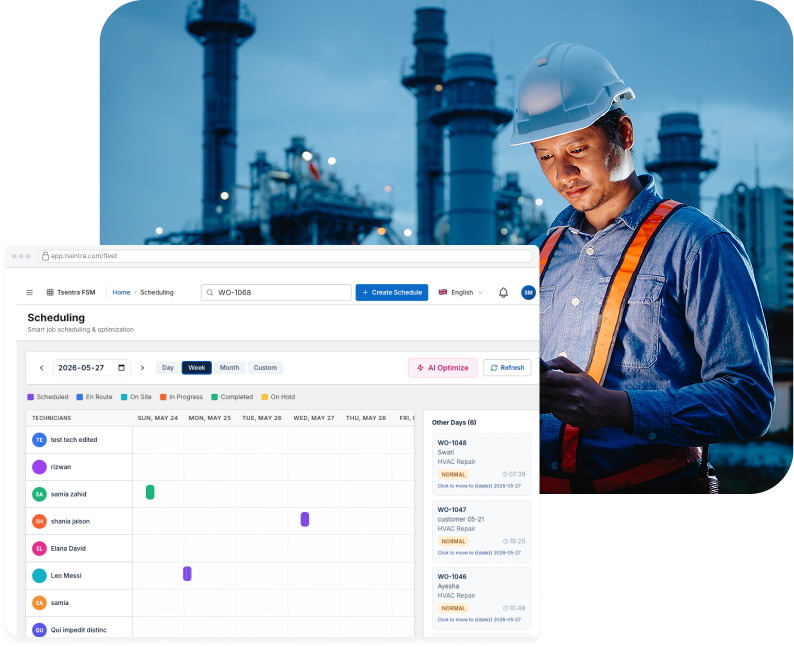Focus the WO-1068 search field
The height and width of the screenshot is (647, 794).
pos(276,292)
